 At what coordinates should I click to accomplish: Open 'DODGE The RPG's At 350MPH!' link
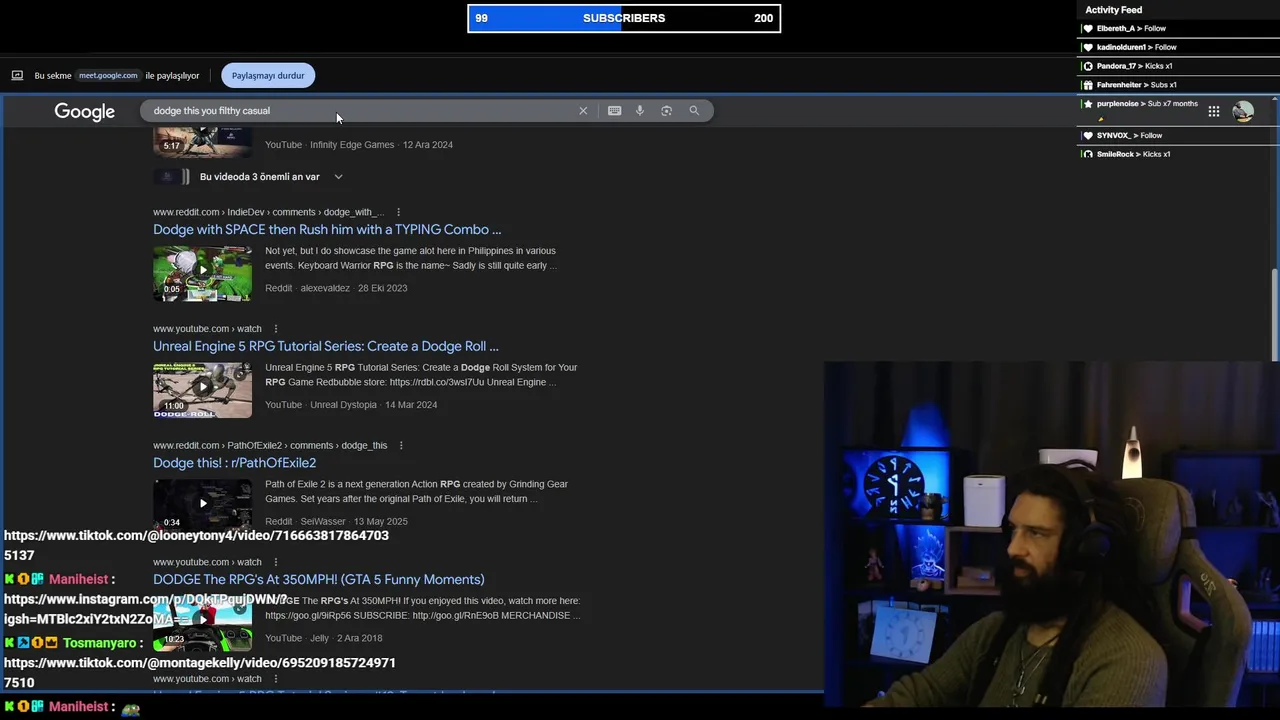coord(319,580)
